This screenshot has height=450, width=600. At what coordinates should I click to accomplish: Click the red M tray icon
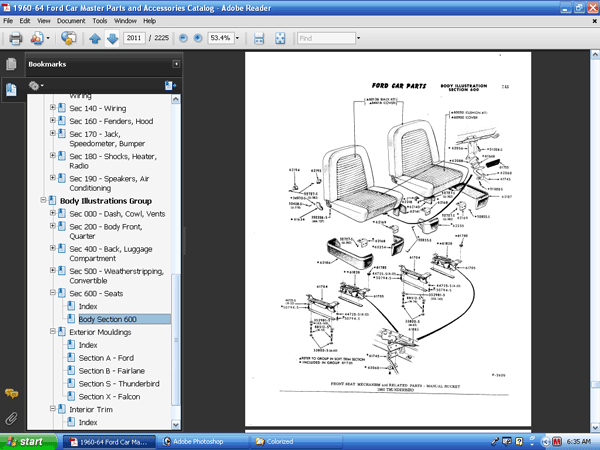557,442
